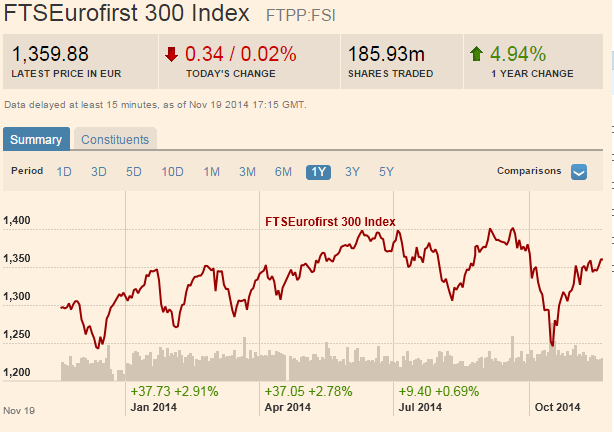This screenshot has height=432, width=614.
Task: Show the 3Y period chart
Action: (352, 172)
